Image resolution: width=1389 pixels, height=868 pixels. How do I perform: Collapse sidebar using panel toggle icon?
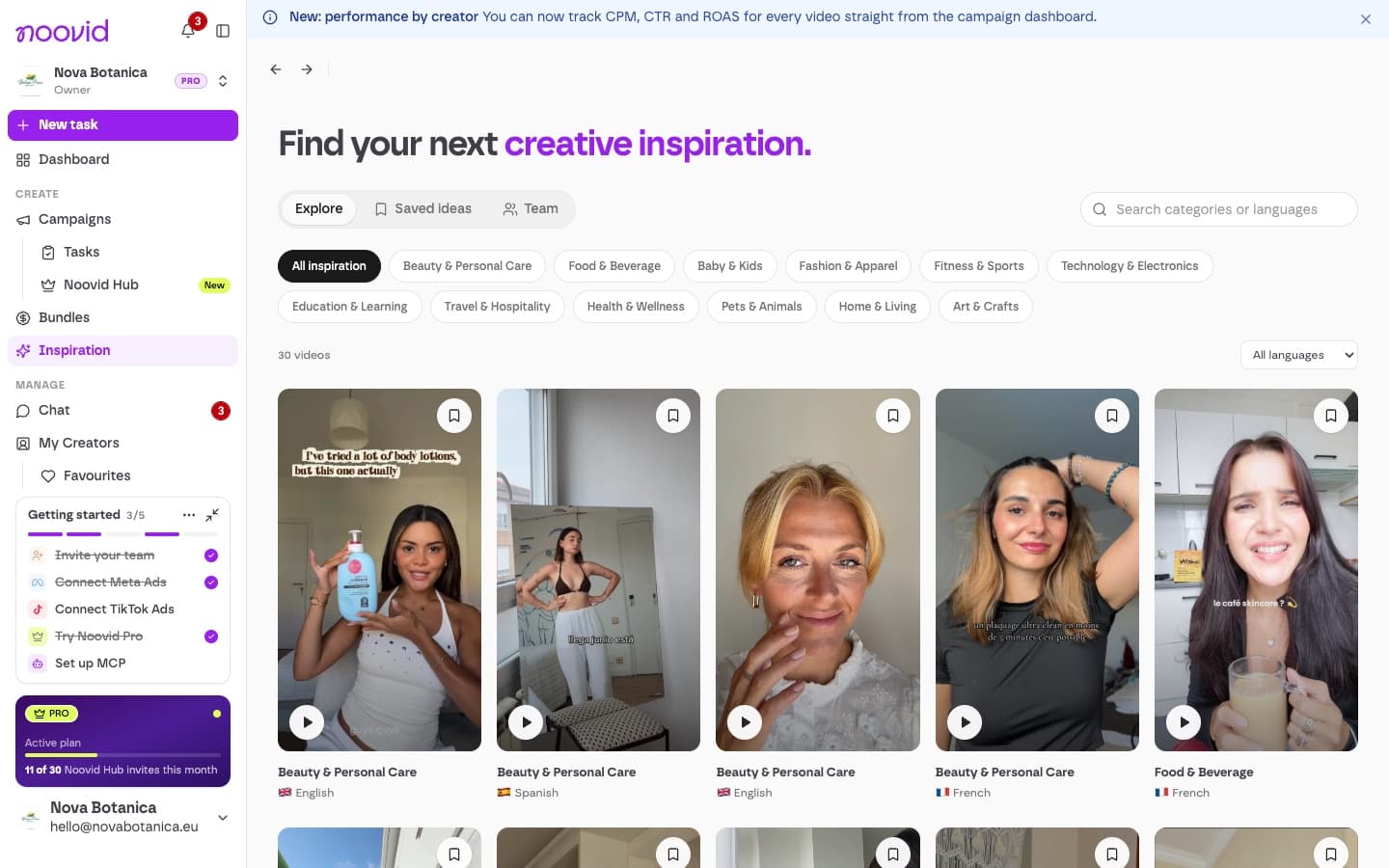coord(223,31)
